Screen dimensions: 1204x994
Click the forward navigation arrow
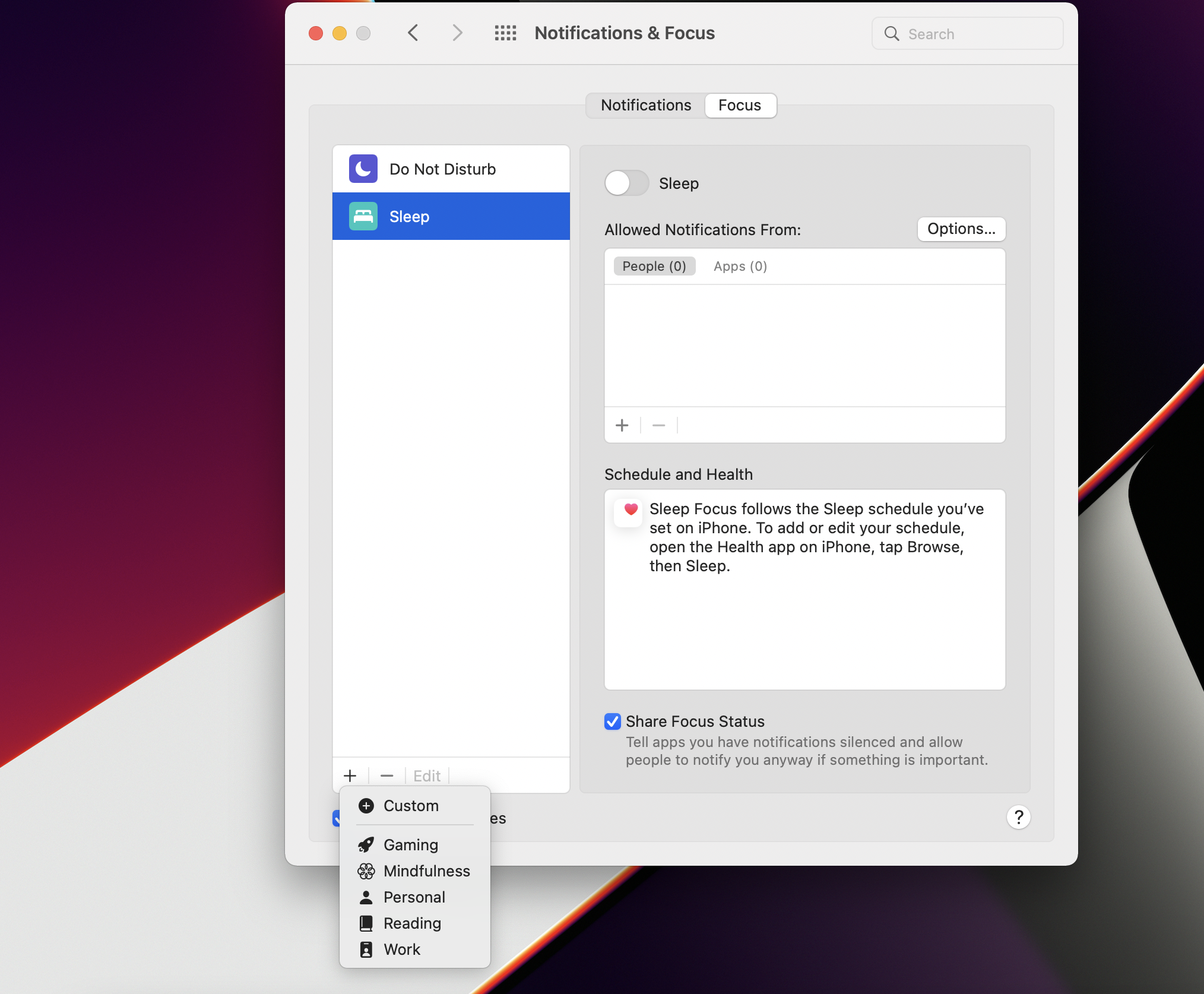pos(457,33)
